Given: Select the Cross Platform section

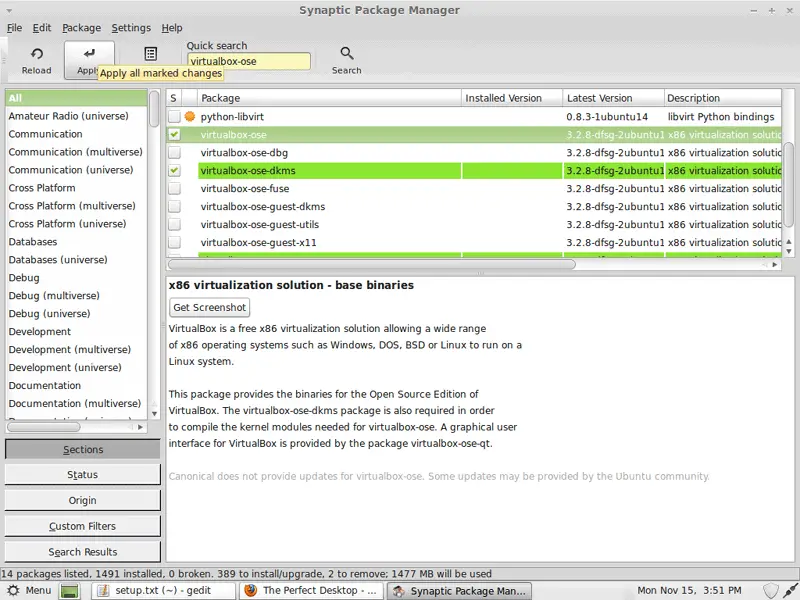Looking at the screenshot, I should [77, 188].
